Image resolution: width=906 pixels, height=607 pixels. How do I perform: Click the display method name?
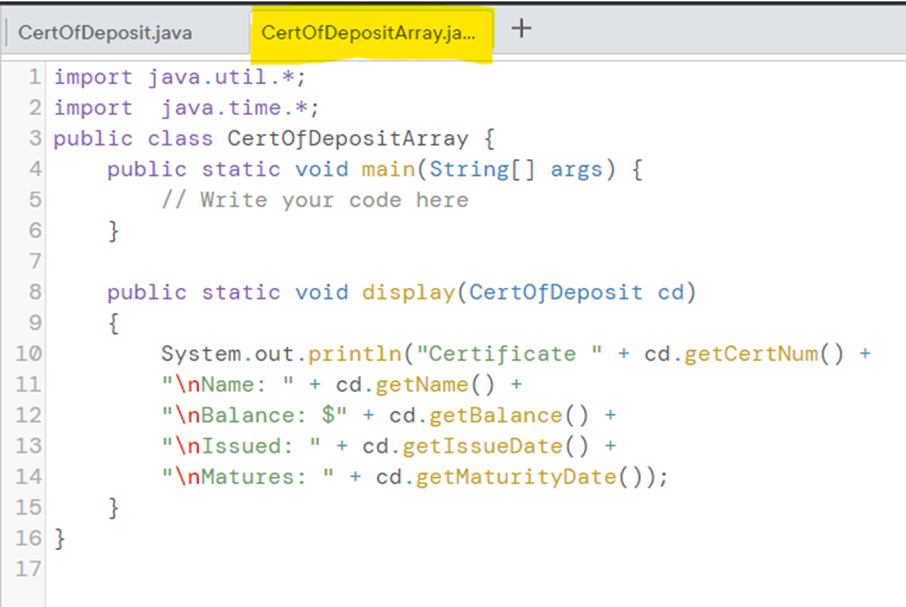[409, 292]
